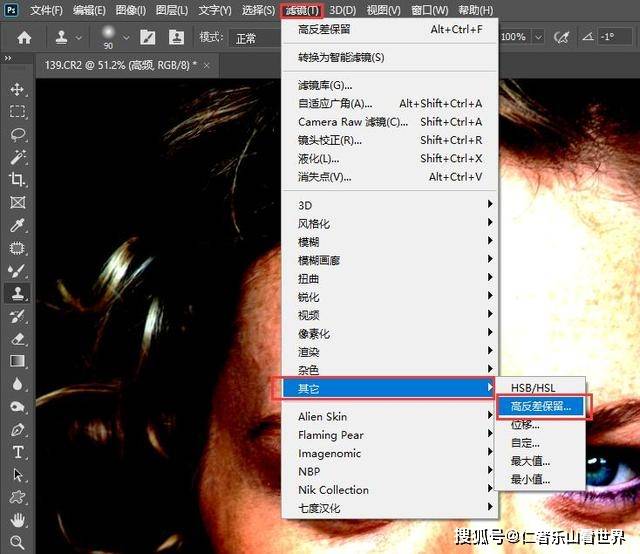Select the Move tool
This screenshot has width=640, height=554.
tap(17, 89)
